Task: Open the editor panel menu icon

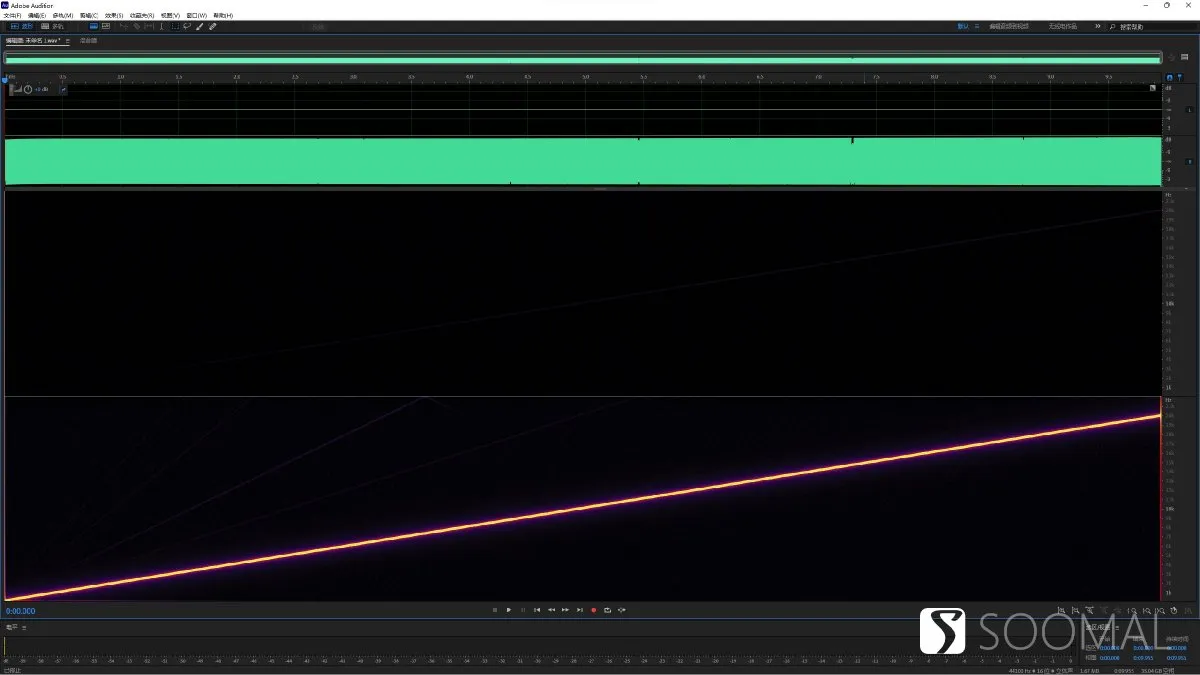Action: click(x=67, y=40)
